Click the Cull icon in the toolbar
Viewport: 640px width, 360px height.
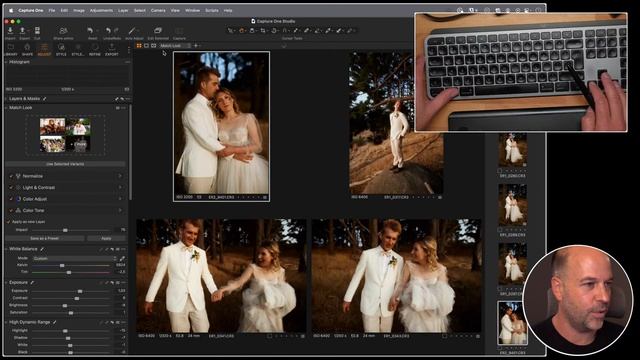click(x=37, y=31)
